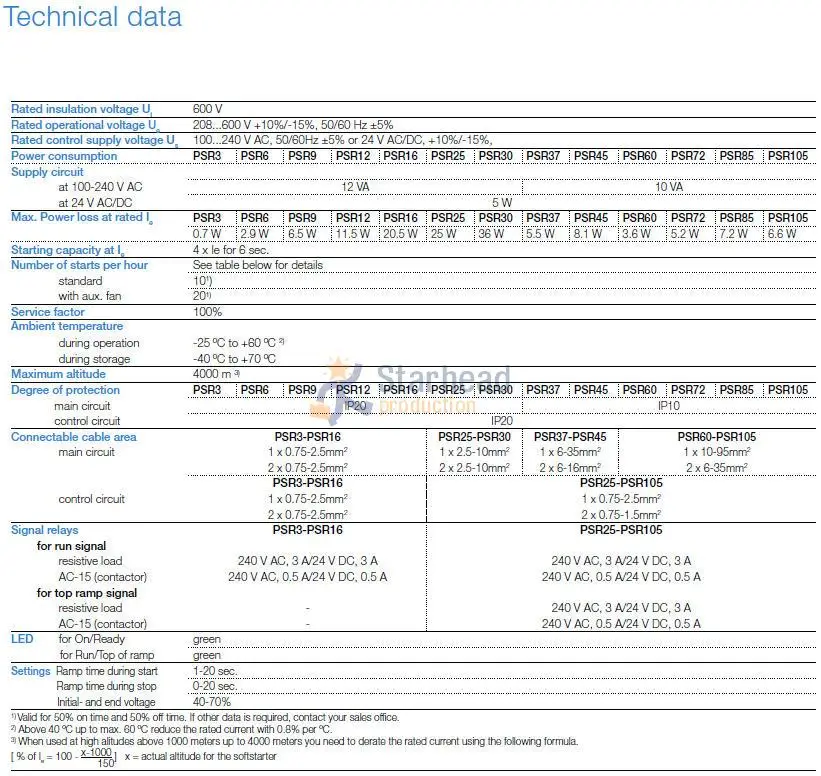Click the '6.6 W' power loss cell
The height and width of the screenshot is (776, 821).
[x=782, y=234]
